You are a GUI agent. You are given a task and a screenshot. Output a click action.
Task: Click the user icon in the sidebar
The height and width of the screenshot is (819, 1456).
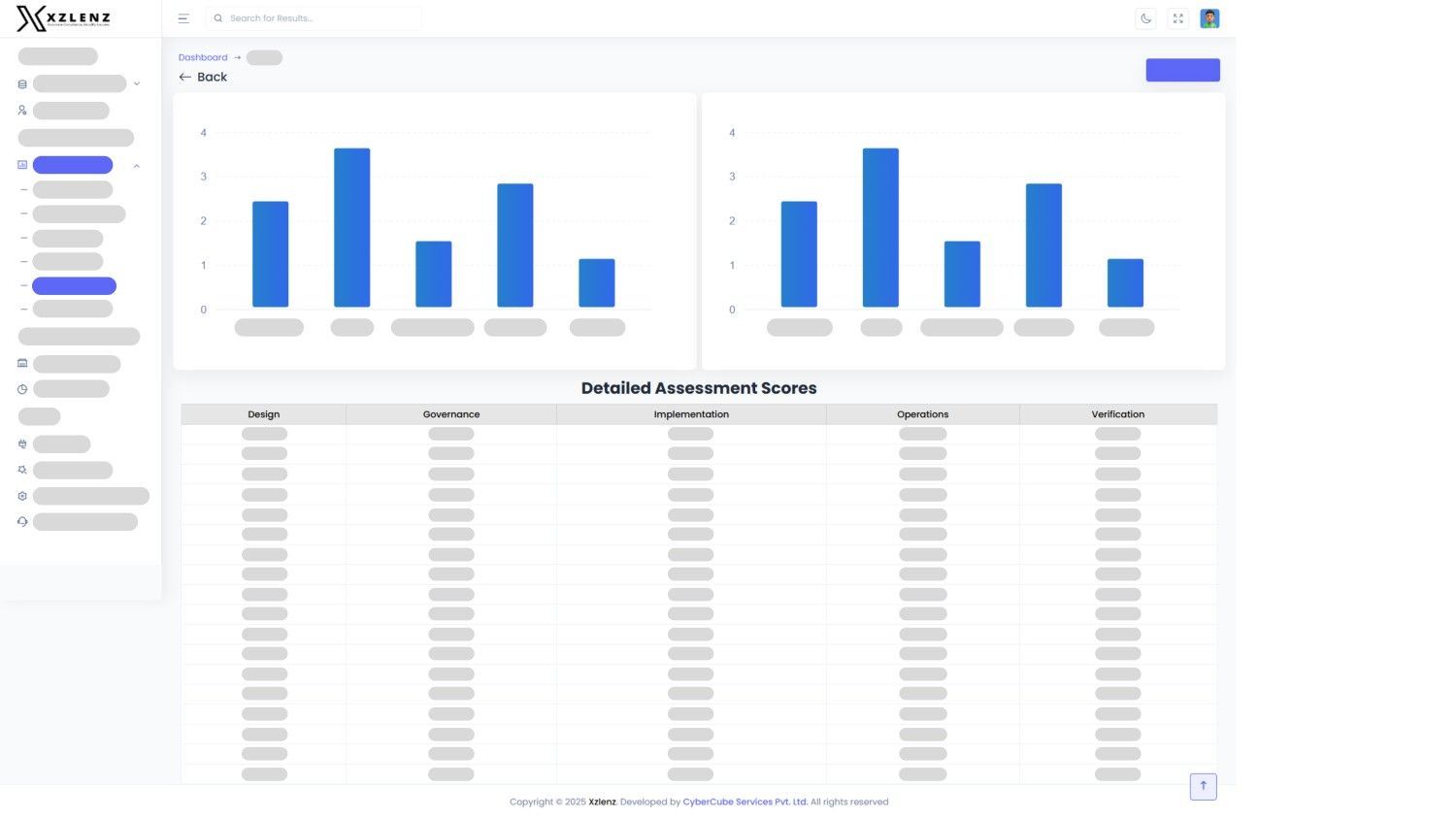(22, 111)
